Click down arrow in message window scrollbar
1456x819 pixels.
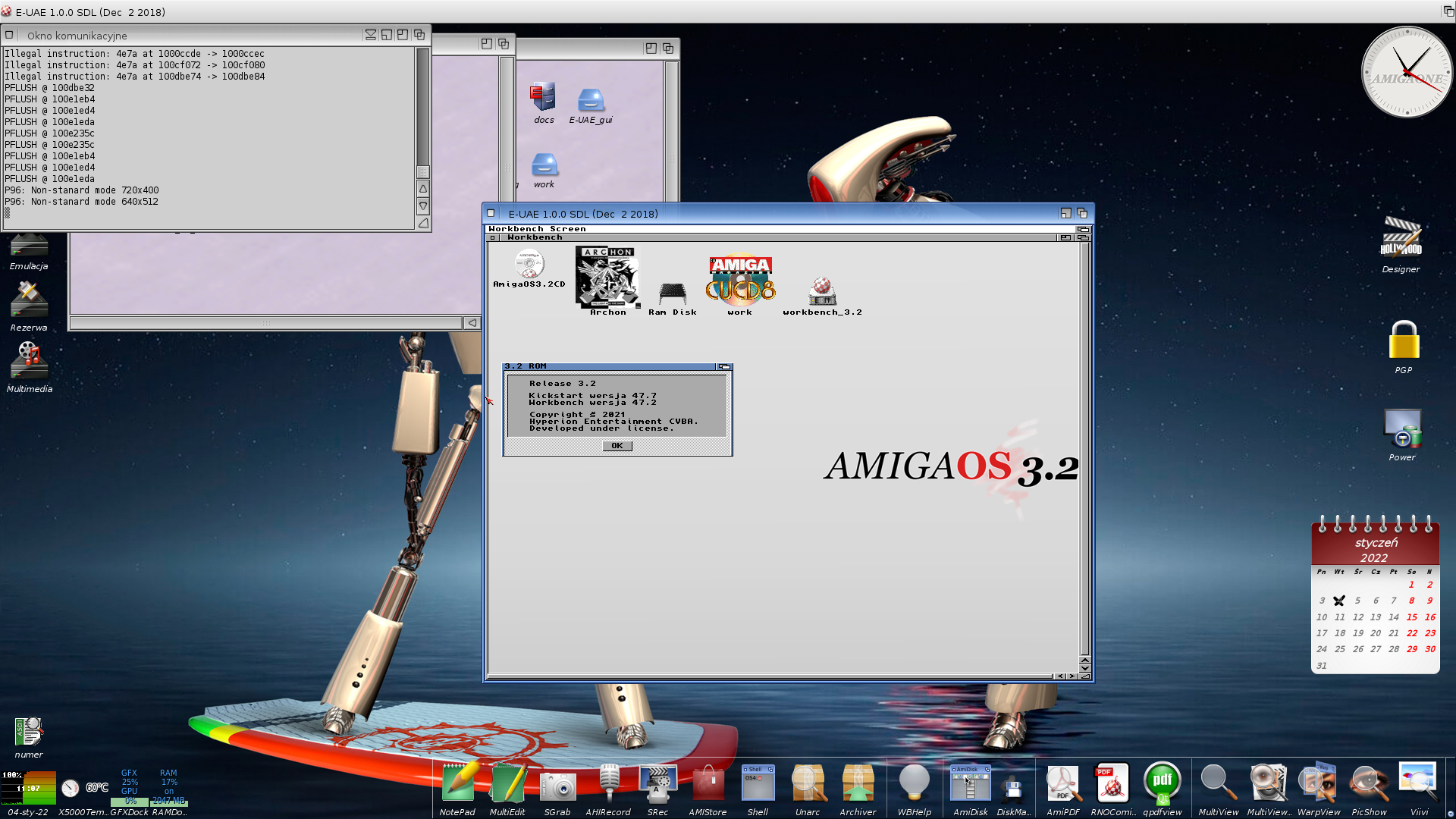coord(423,206)
